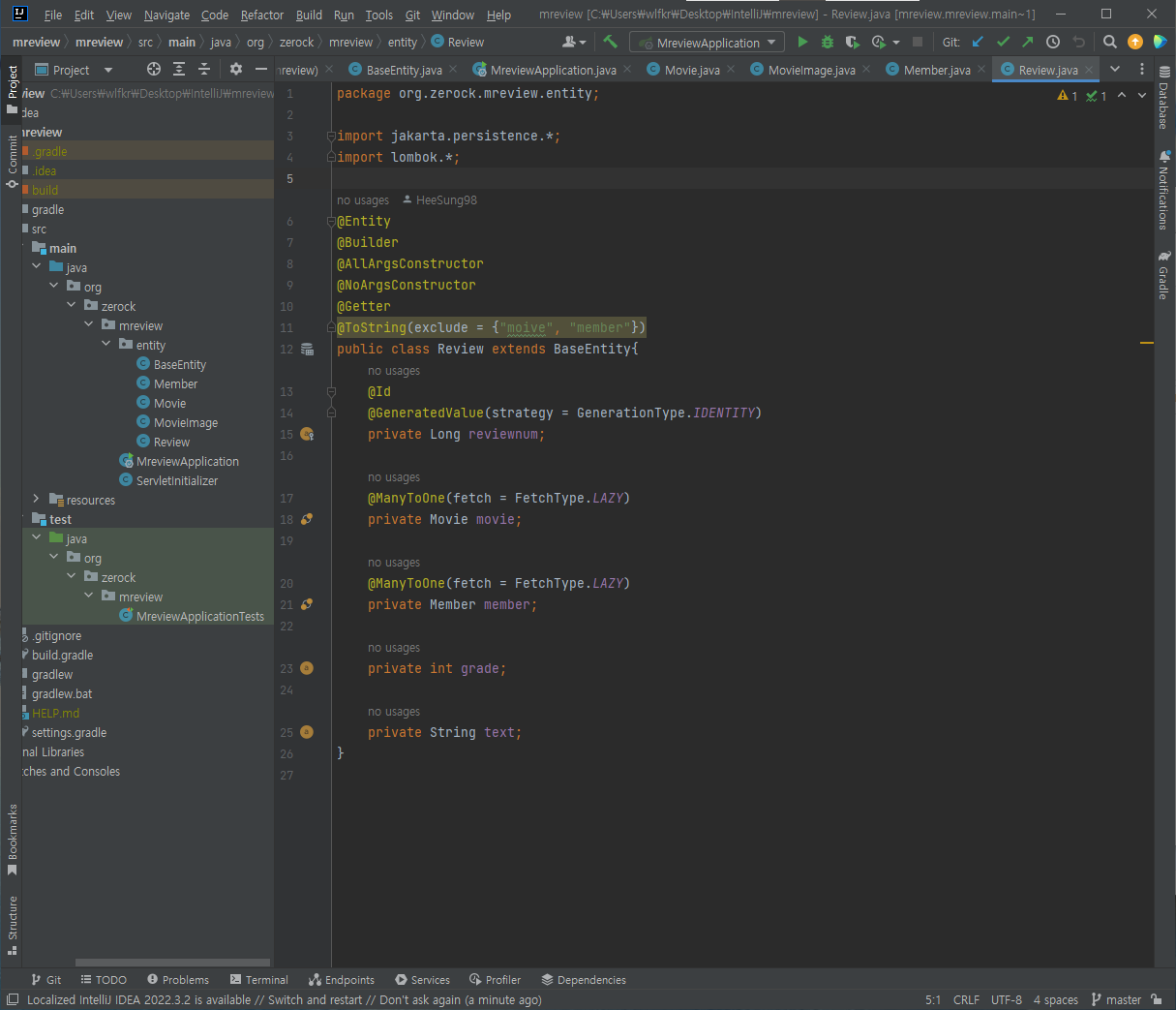Click the gutter icon on line 12

point(307,349)
